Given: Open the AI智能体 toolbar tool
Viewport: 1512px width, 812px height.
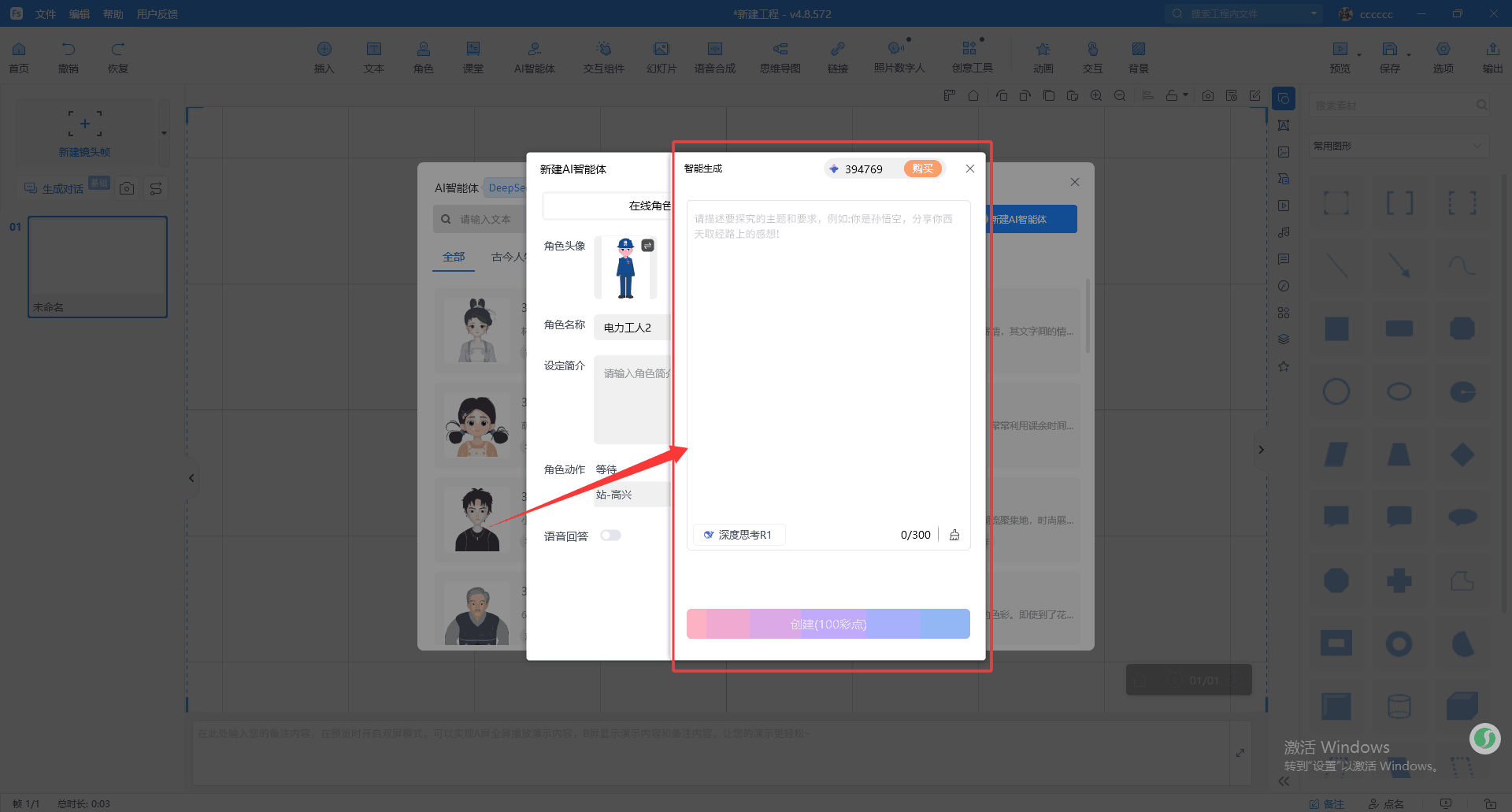Looking at the screenshot, I should coord(534,57).
